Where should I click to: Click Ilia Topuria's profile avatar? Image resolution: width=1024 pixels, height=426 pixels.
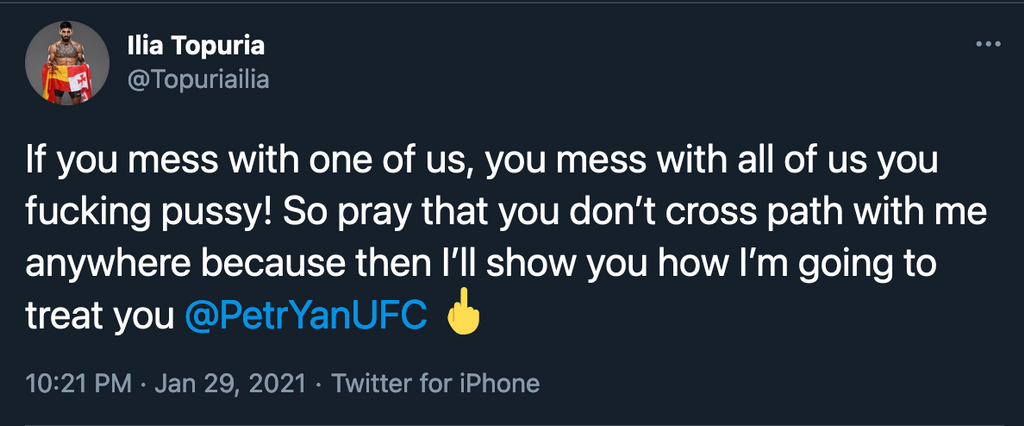(68, 62)
